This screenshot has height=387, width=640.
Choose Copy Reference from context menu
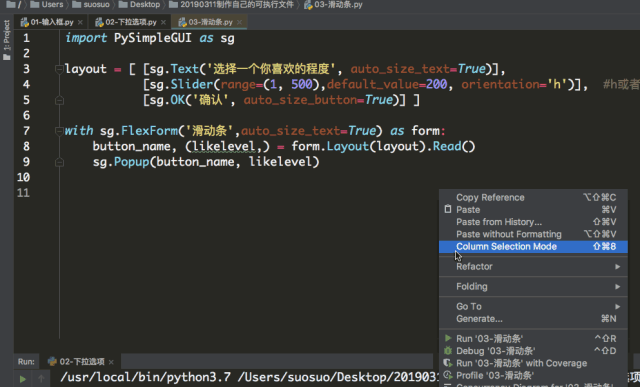tap(533, 198)
